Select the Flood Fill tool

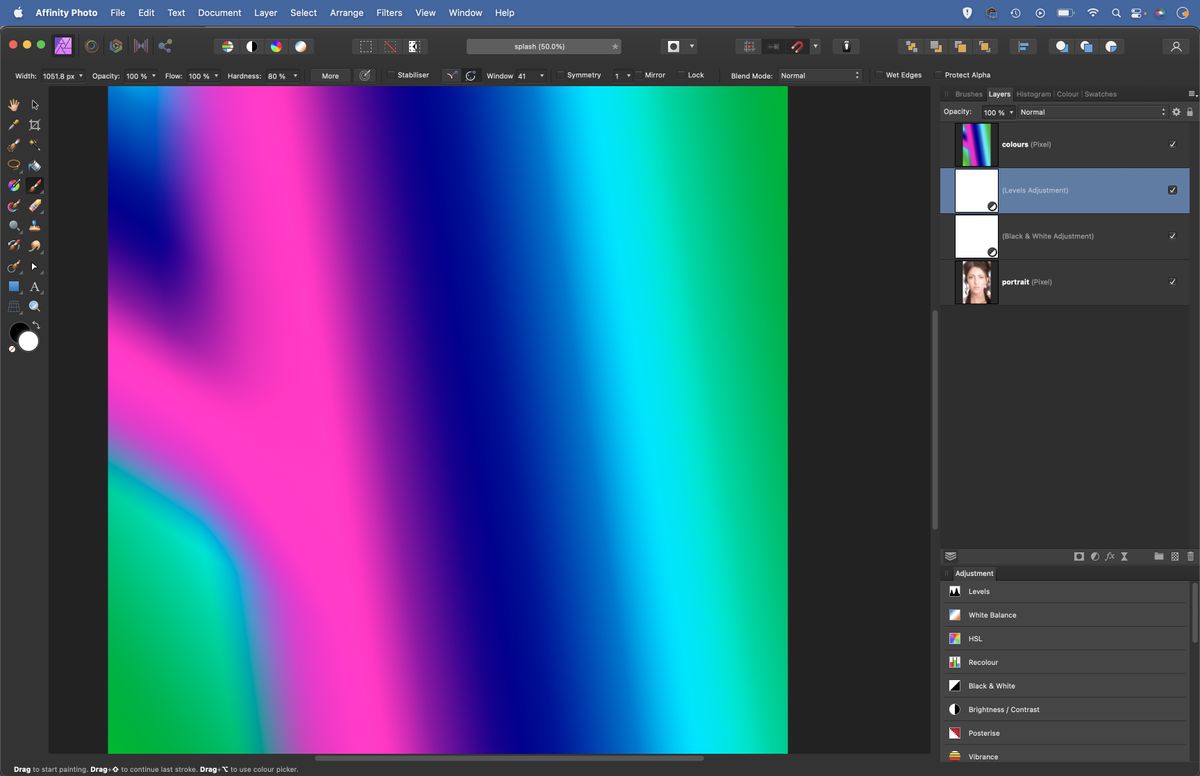(34, 166)
